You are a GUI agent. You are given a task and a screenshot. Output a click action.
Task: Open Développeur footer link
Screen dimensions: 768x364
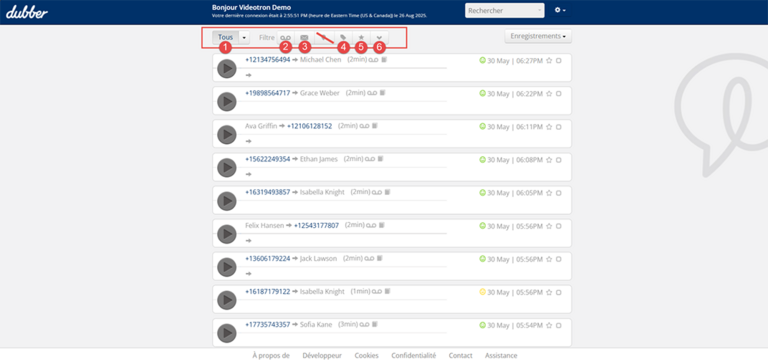322,356
